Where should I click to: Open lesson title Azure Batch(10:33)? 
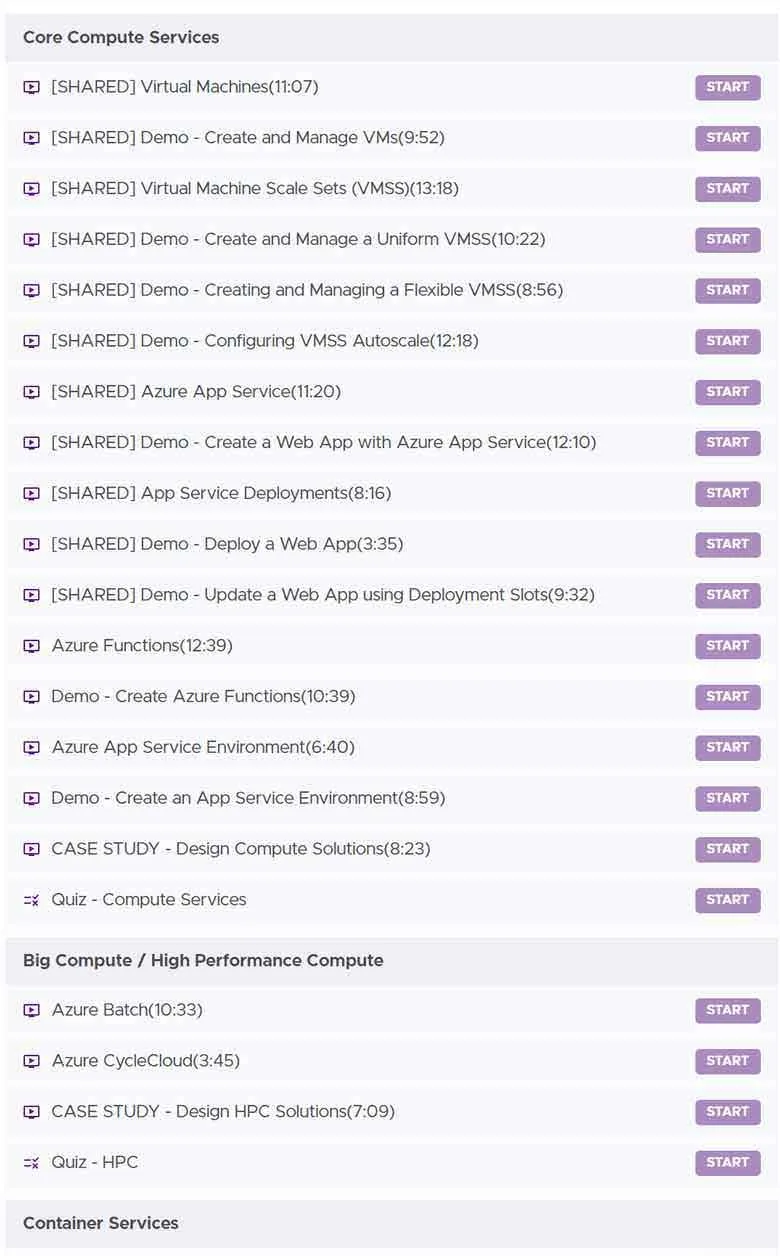pyautogui.click(x=127, y=1011)
